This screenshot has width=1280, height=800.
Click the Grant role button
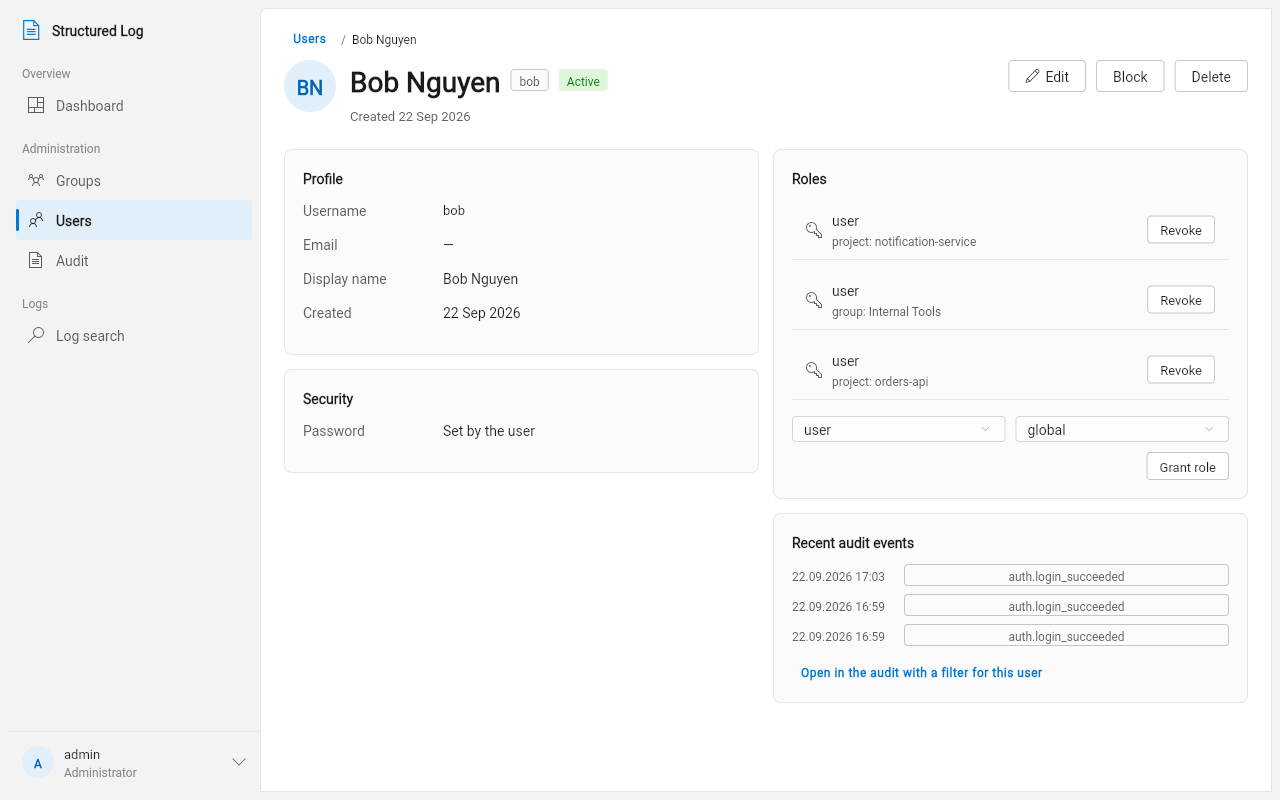point(1188,467)
